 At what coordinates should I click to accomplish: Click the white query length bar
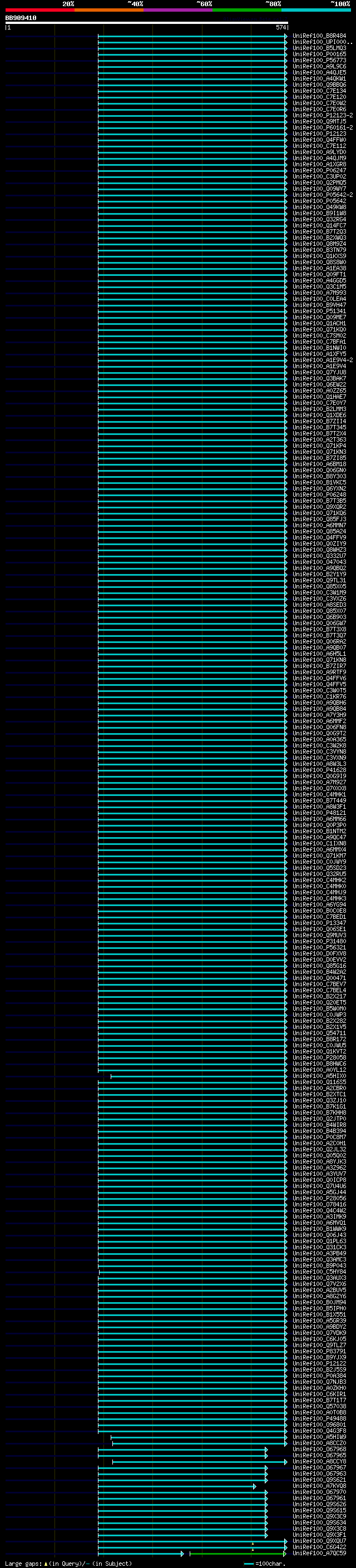coord(147,23)
